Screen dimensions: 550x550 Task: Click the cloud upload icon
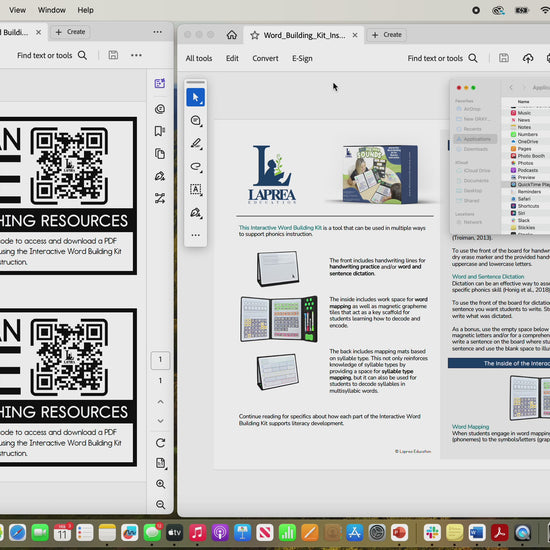point(528,58)
